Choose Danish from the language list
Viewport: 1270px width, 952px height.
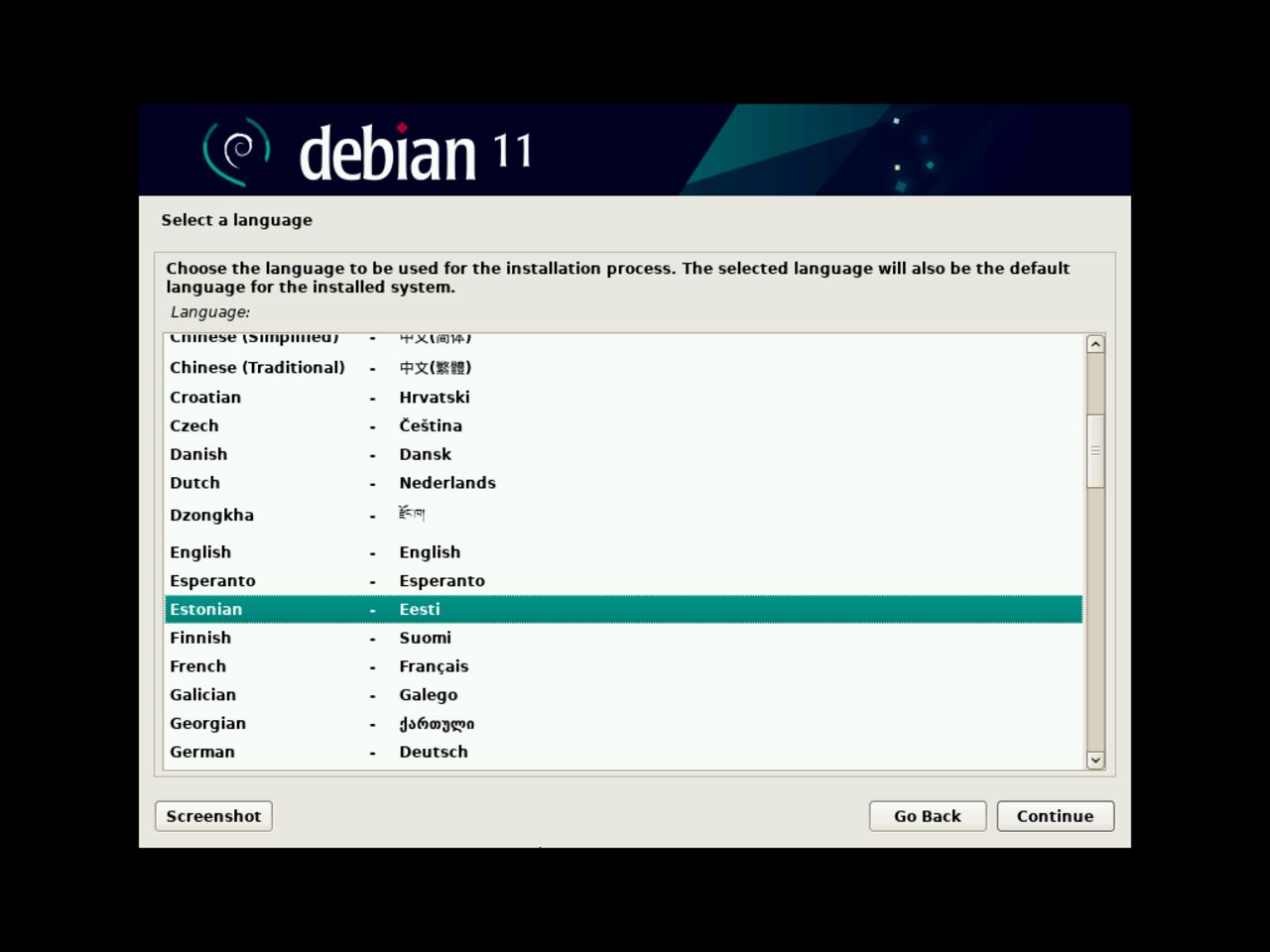(x=623, y=454)
